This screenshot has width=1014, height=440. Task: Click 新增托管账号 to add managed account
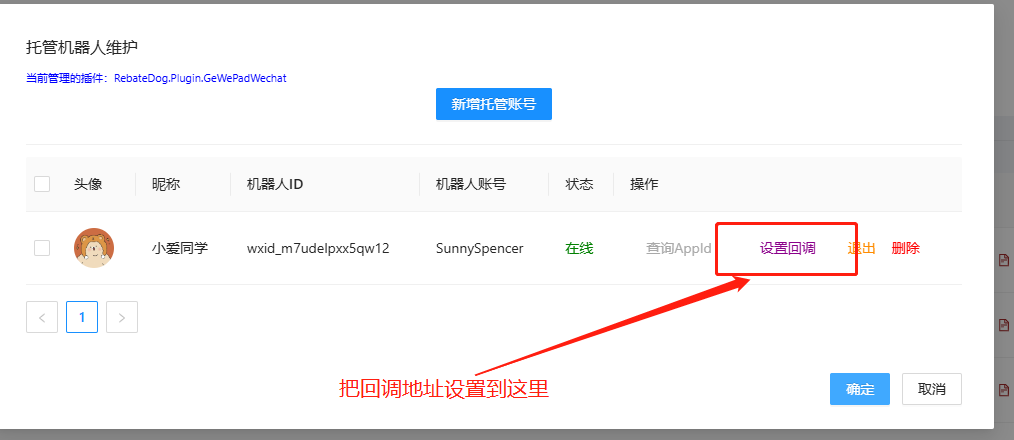493,104
